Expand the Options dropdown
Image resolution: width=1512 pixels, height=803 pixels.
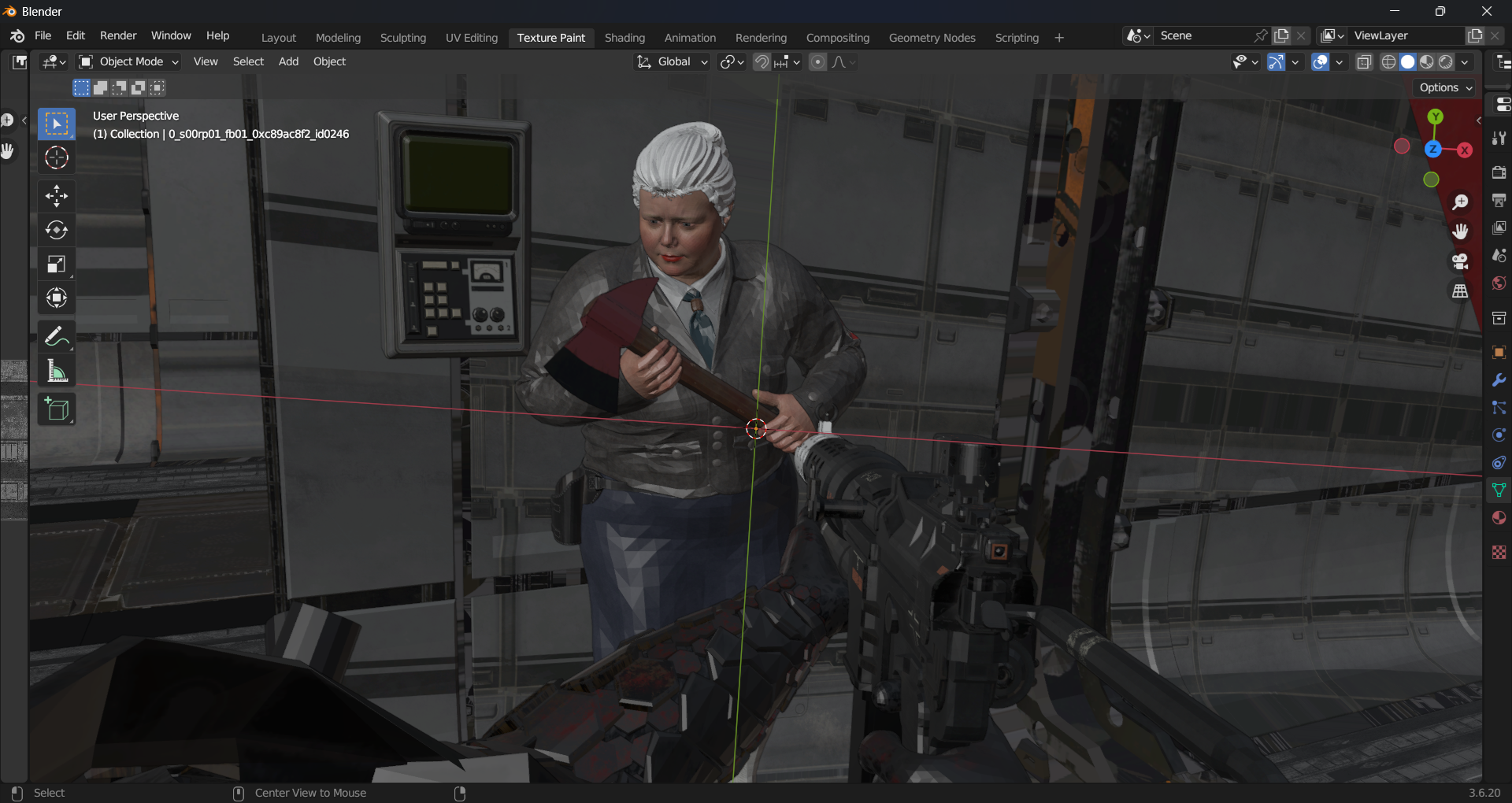tap(1446, 88)
